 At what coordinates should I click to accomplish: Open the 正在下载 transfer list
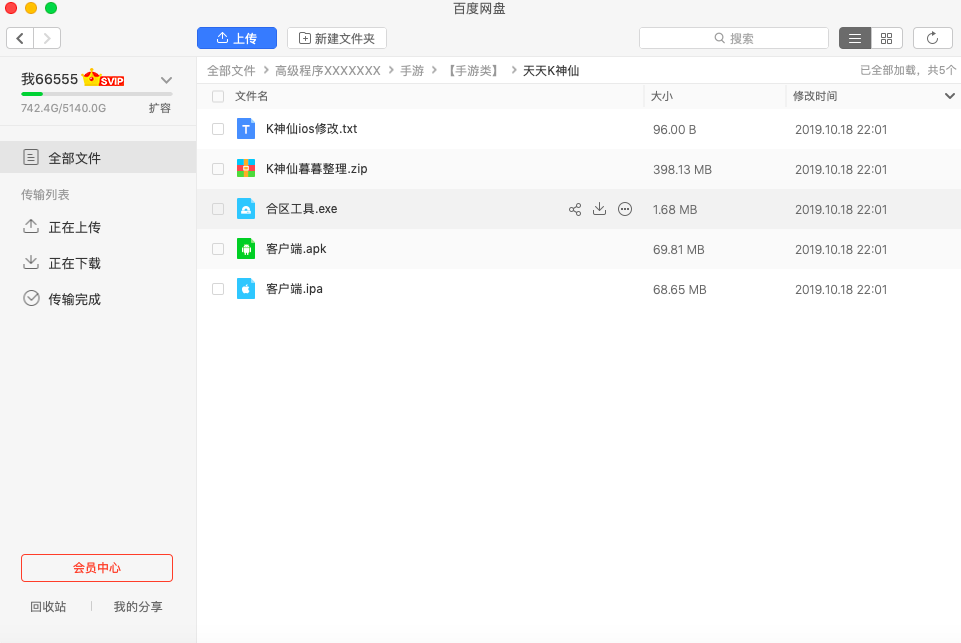click(74, 263)
